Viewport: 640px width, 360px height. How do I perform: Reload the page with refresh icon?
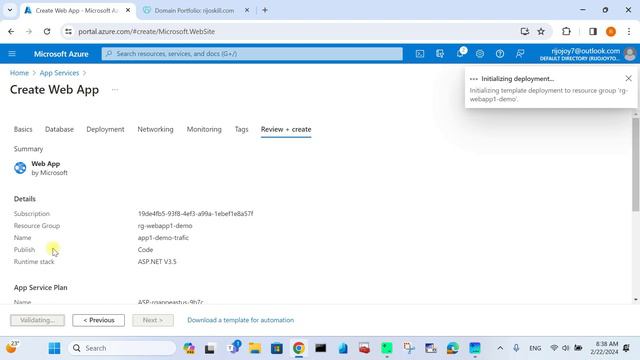pos(47,31)
